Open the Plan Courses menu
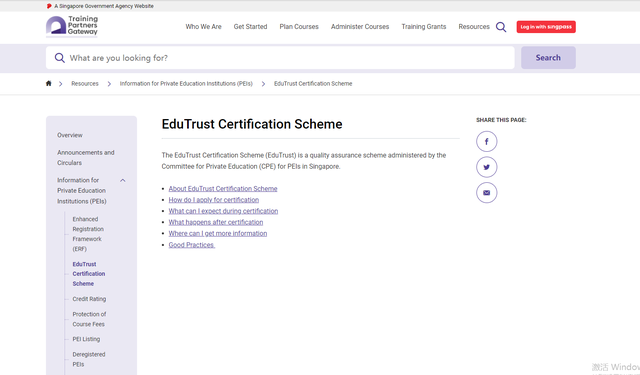 point(299,27)
